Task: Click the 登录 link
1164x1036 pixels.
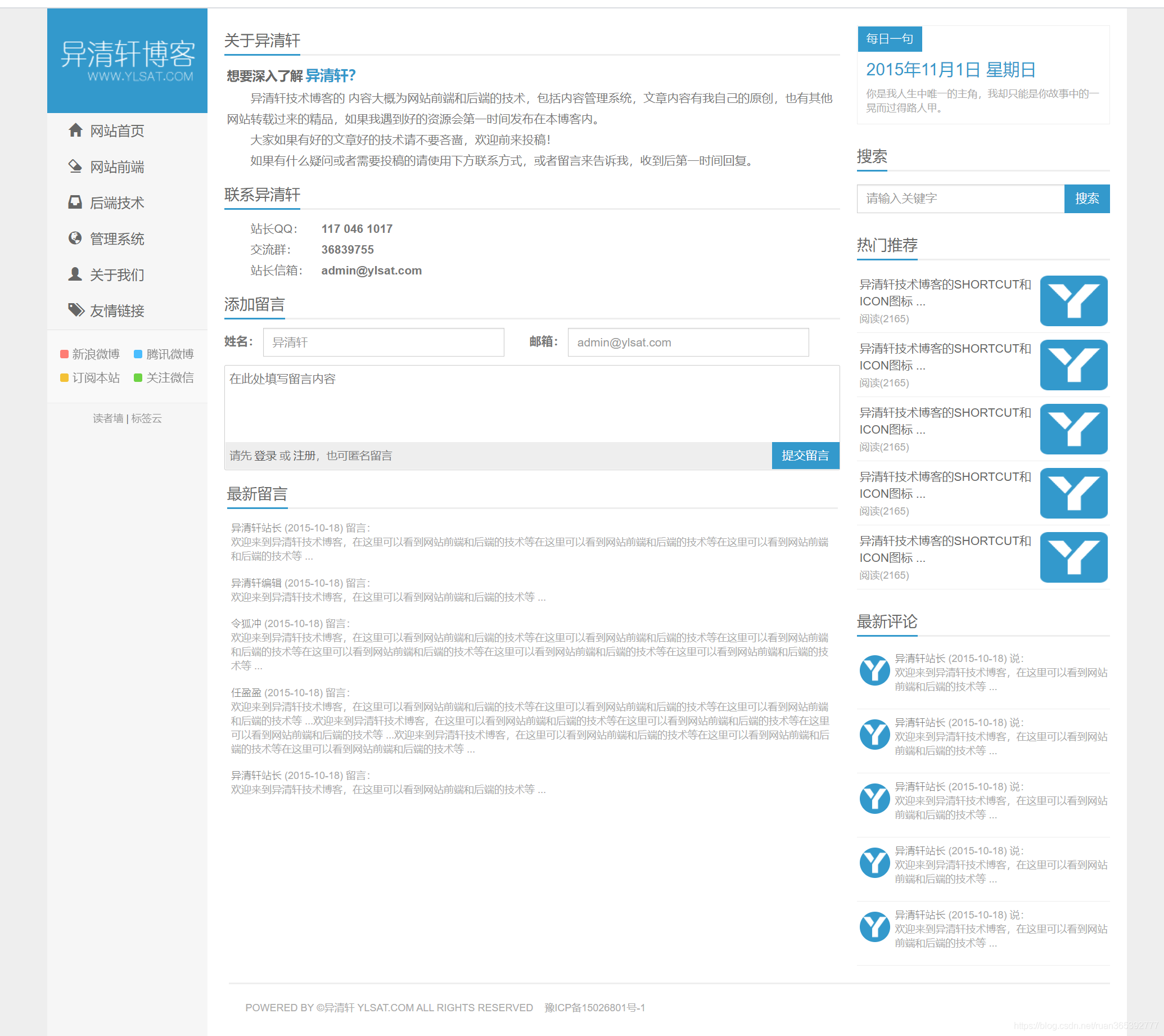Action: point(265,455)
